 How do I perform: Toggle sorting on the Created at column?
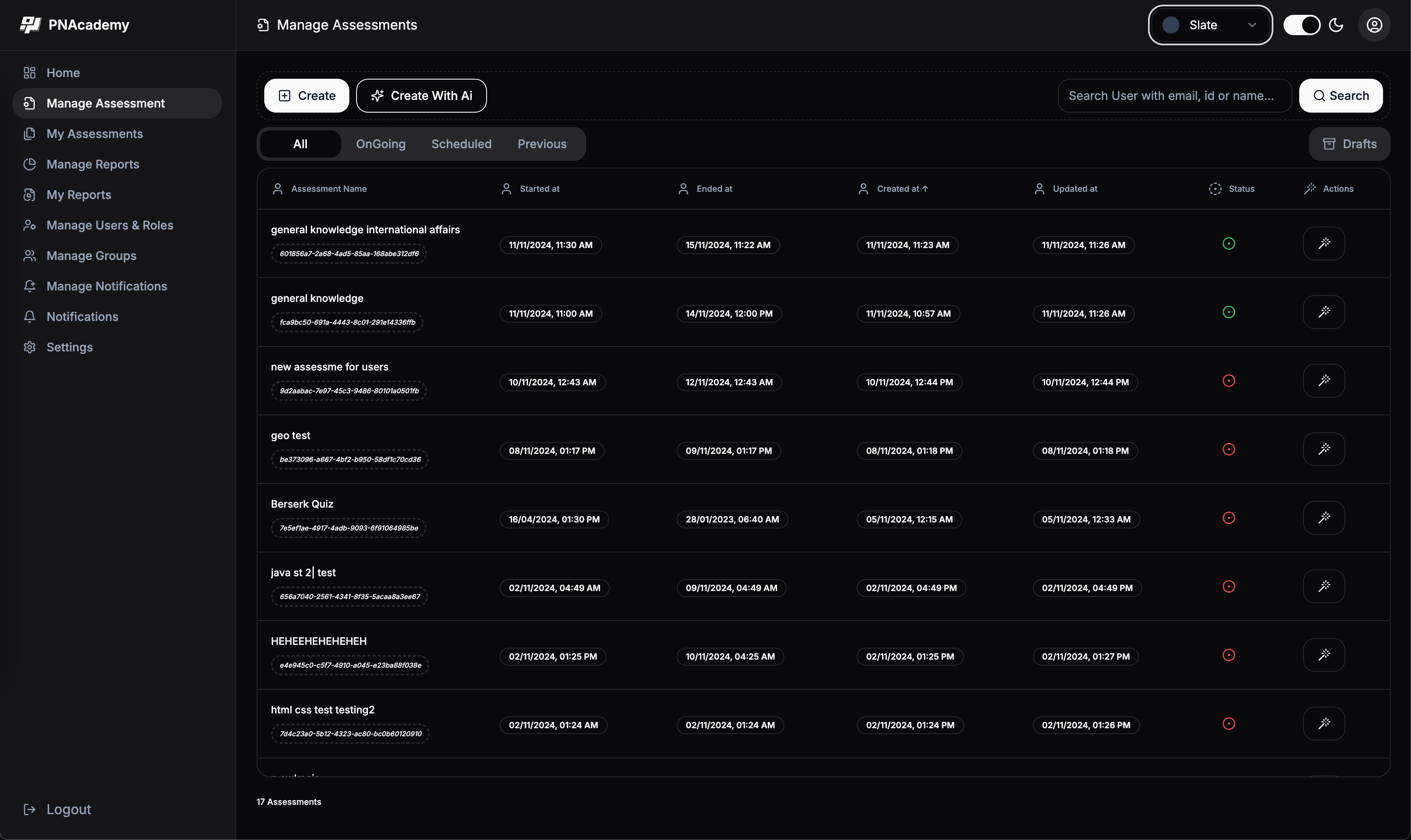click(x=903, y=188)
